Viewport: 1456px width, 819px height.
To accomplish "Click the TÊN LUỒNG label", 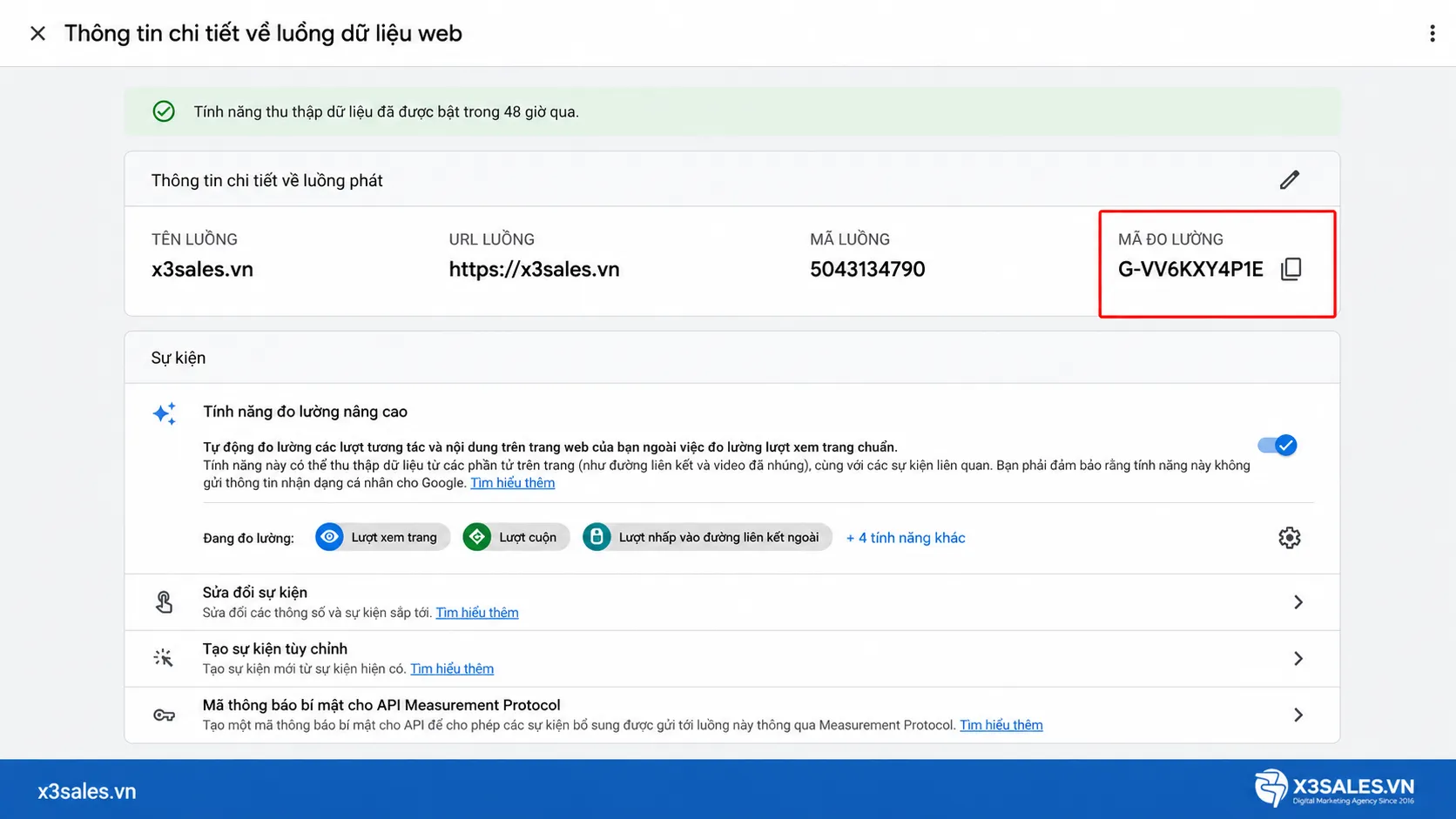I will point(194,239).
